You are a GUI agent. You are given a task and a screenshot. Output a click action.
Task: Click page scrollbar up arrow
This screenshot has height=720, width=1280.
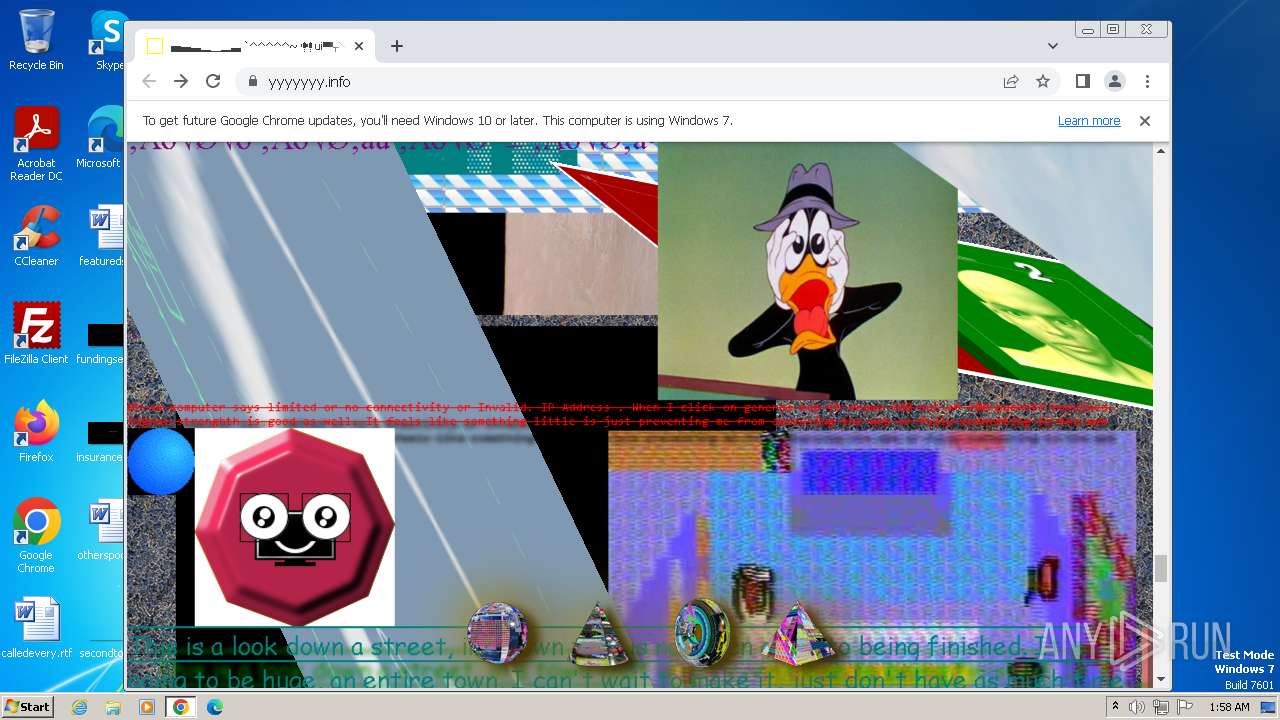(x=1161, y=151)
